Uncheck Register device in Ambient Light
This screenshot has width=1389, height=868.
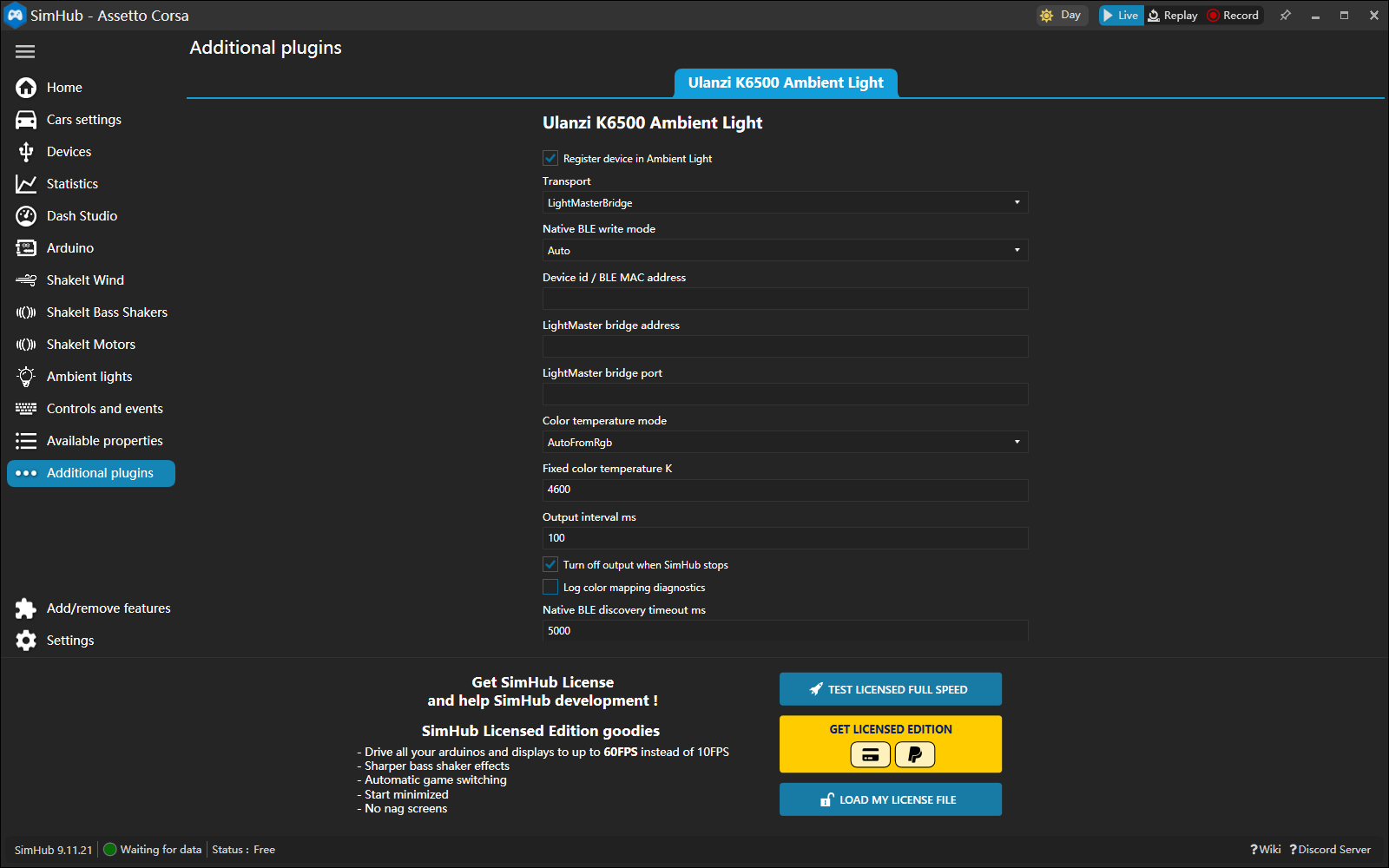(x=550, y=158)
